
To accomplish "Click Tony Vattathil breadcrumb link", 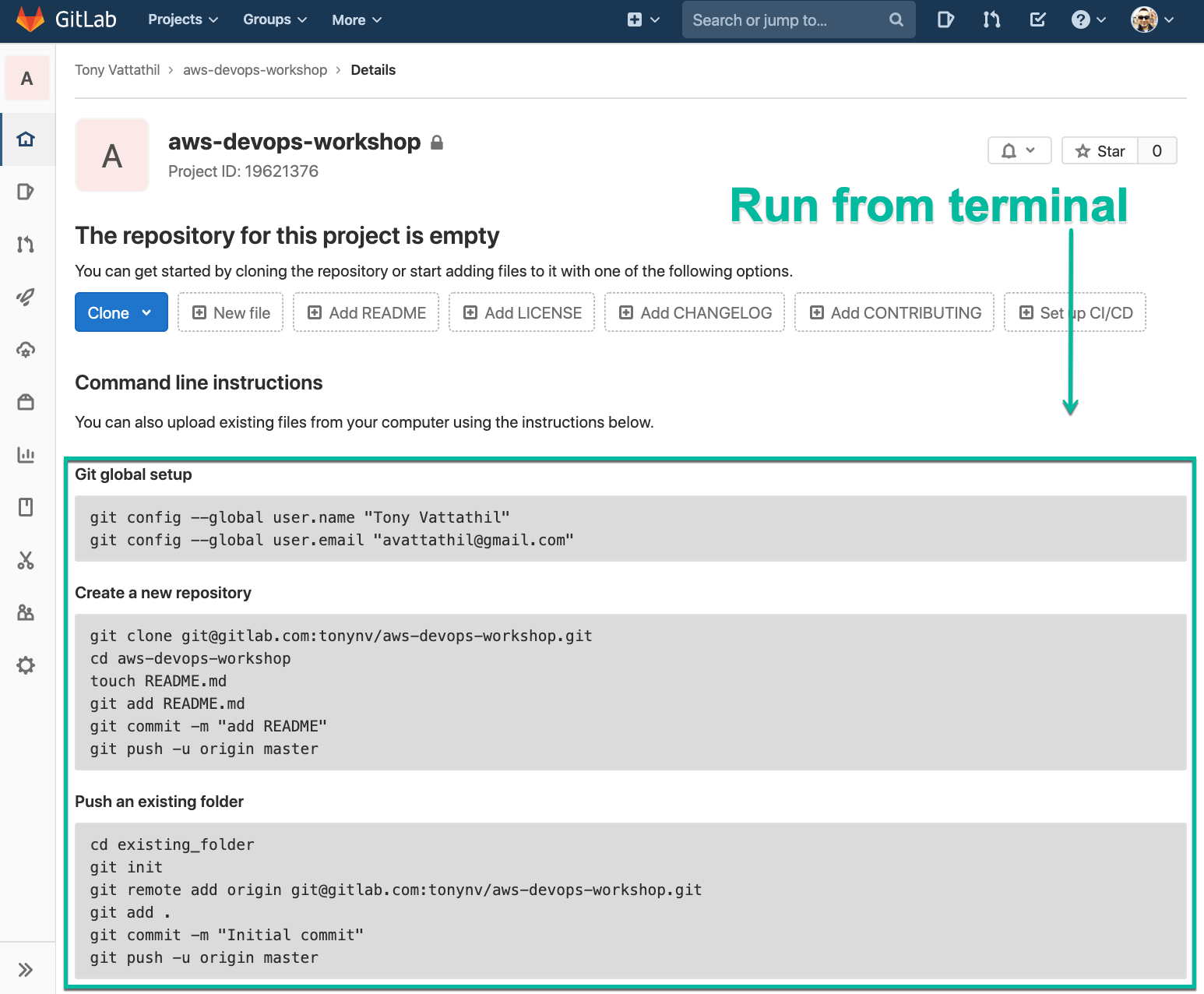I will tap(117, 70).
